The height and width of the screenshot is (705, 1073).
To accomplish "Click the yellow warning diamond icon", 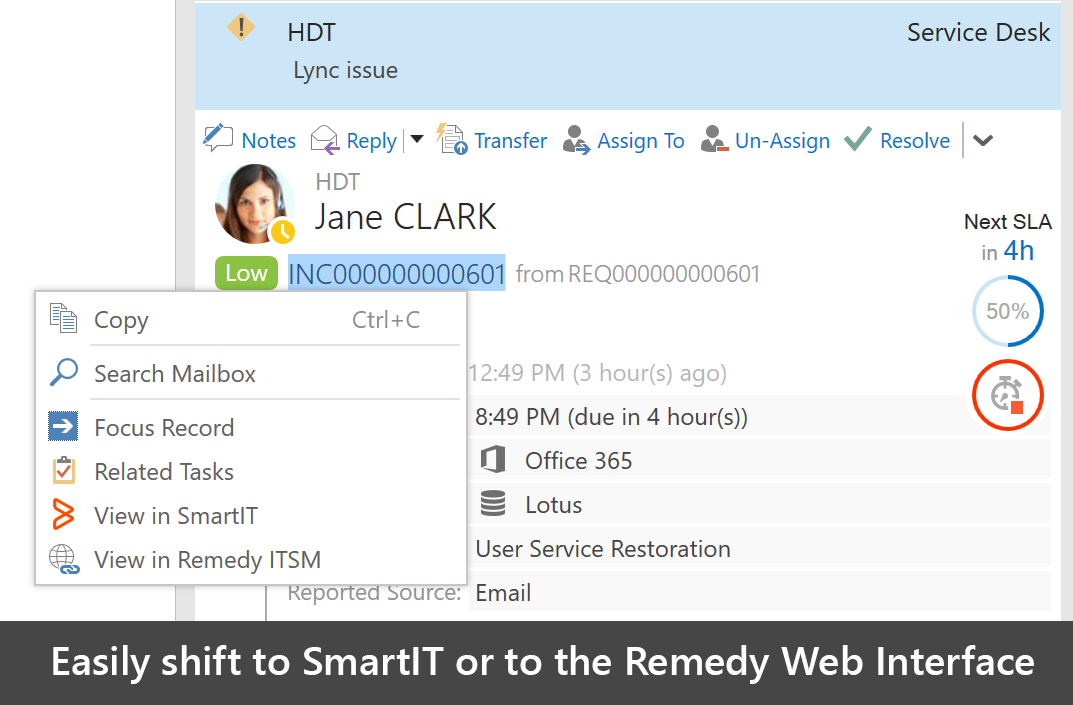I will 241,28.
